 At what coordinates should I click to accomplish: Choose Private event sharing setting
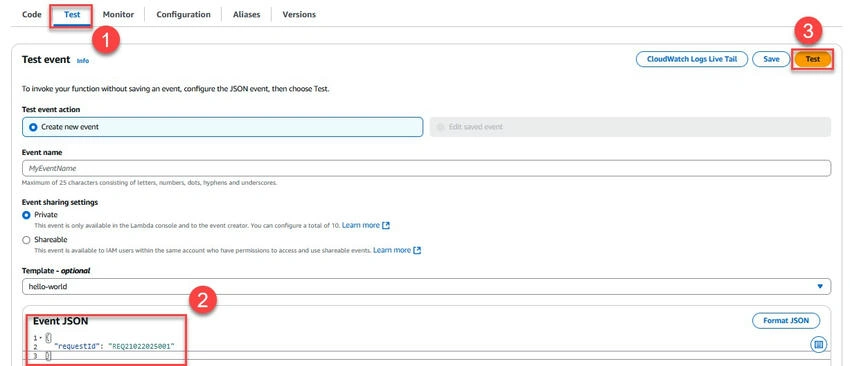click(x=26, y=215)
